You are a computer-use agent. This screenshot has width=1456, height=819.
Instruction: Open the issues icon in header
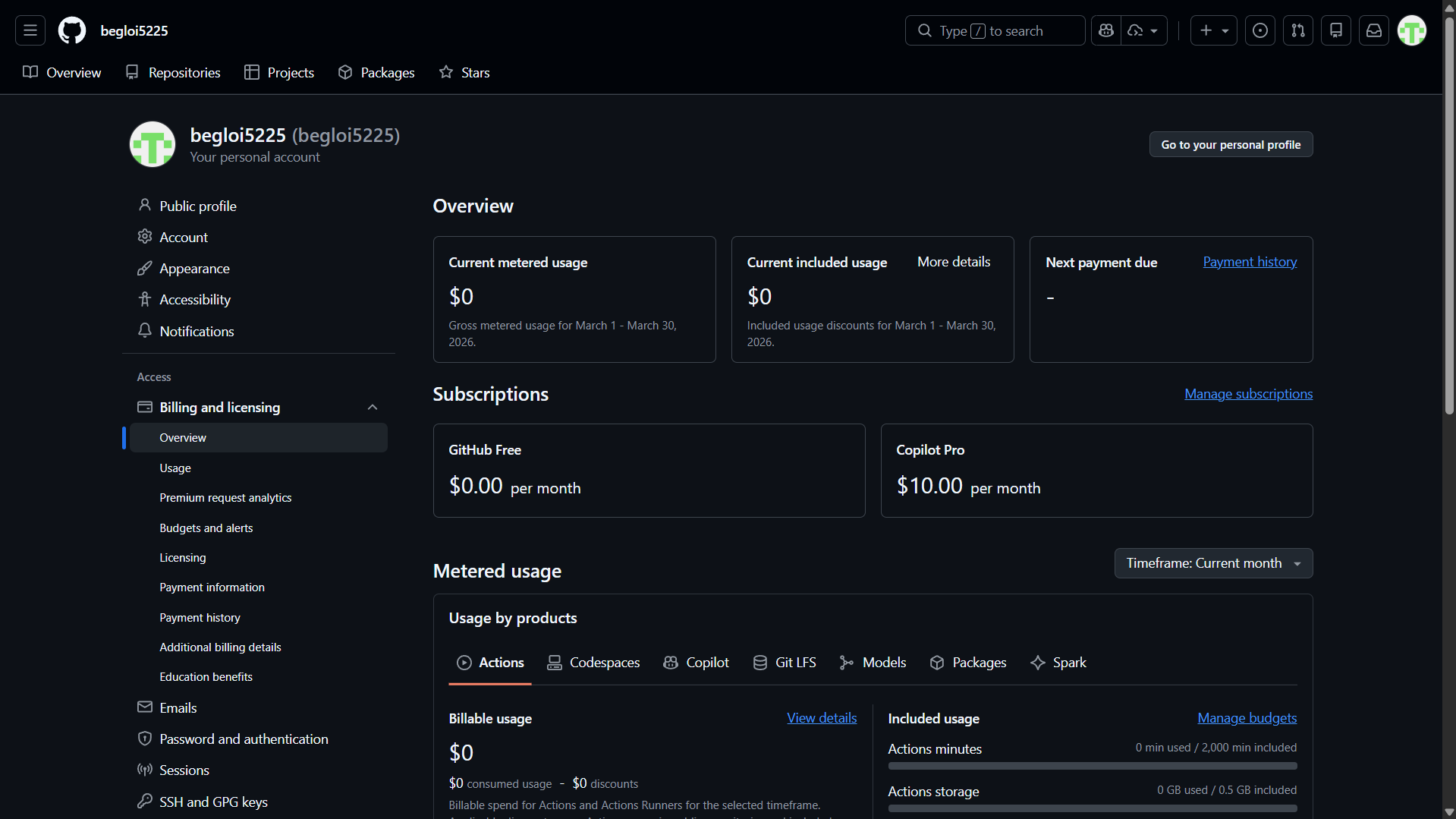tap(1259, 30)
